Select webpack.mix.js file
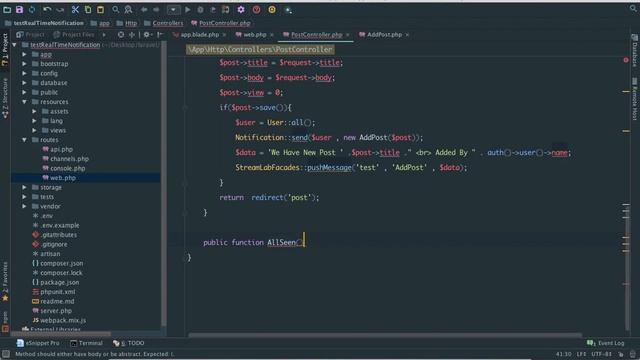The width and height of the screenshot is (640, 360). (x=63, y=320)
